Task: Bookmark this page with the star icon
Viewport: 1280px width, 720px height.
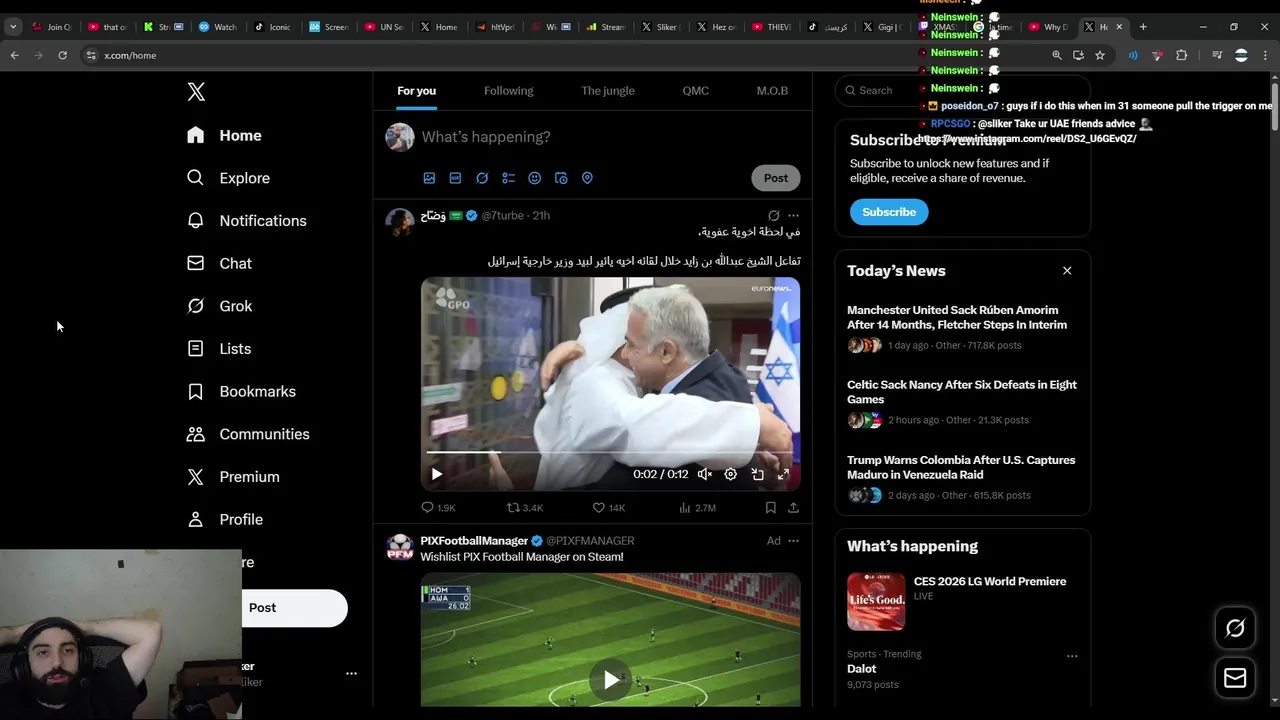Action: pyautogui.click(x=1100, y=55)
